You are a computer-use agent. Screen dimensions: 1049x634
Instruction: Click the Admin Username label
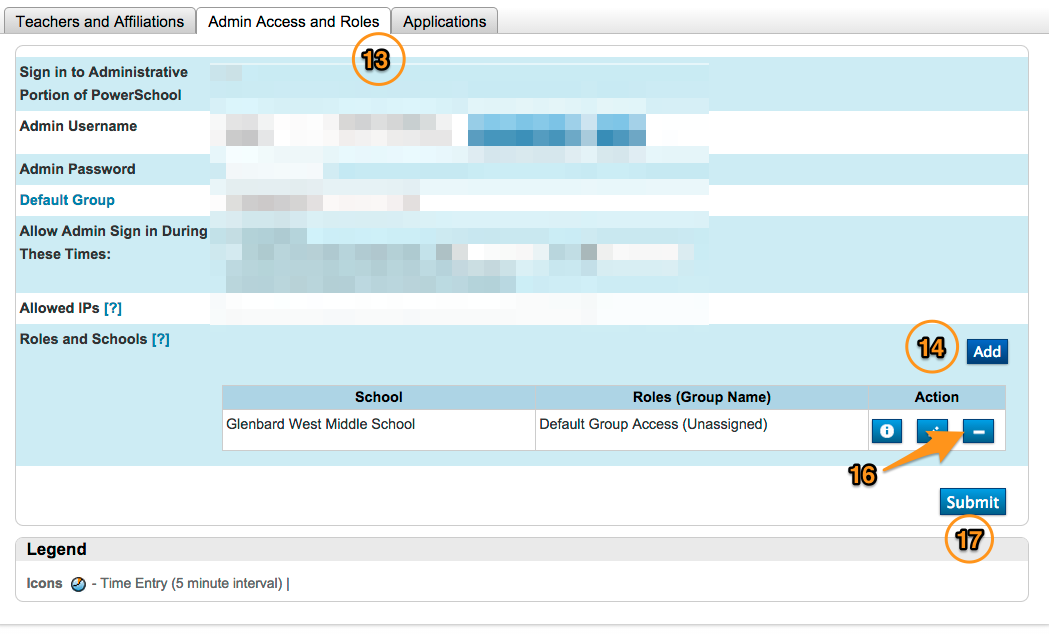point(78,127)
